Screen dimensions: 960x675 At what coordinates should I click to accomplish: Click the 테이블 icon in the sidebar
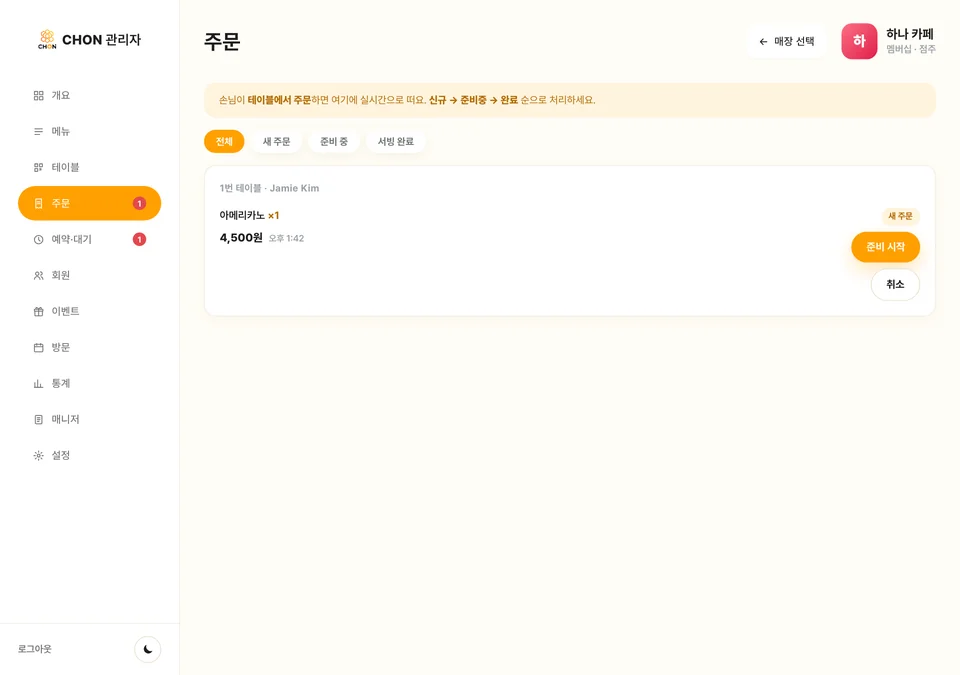[x=39, y=167]
